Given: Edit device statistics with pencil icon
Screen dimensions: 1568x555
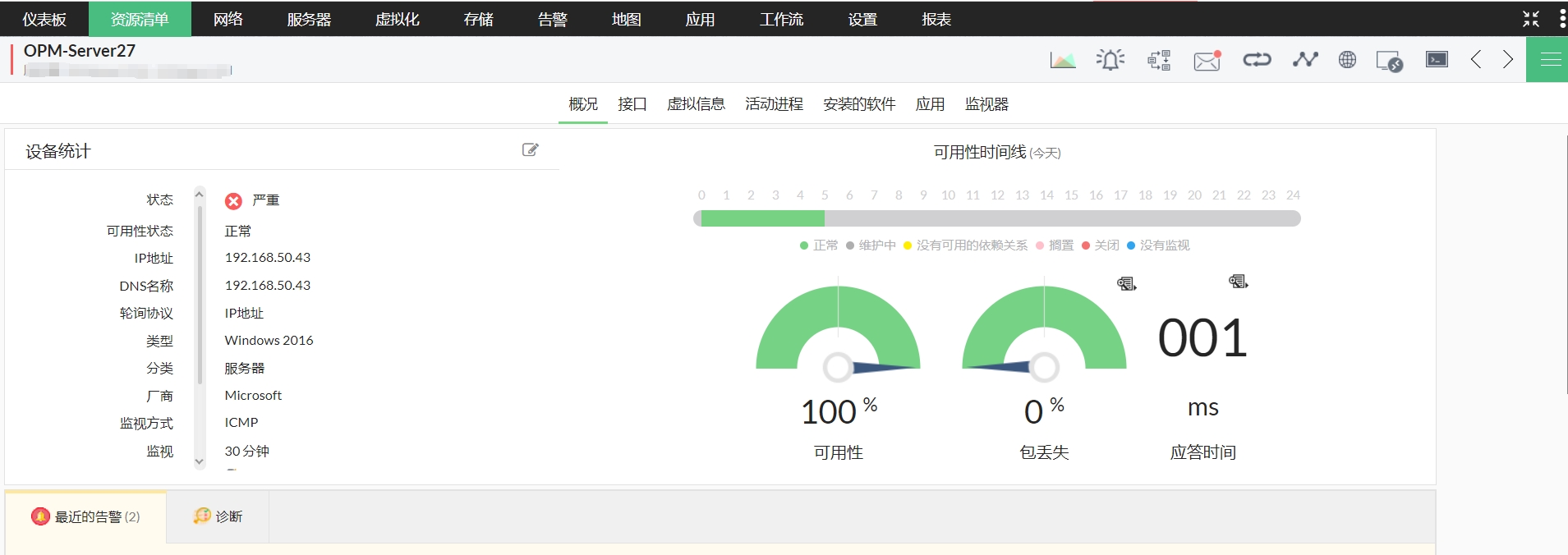Looking at the screenshot, I should [x=531, y=149].
